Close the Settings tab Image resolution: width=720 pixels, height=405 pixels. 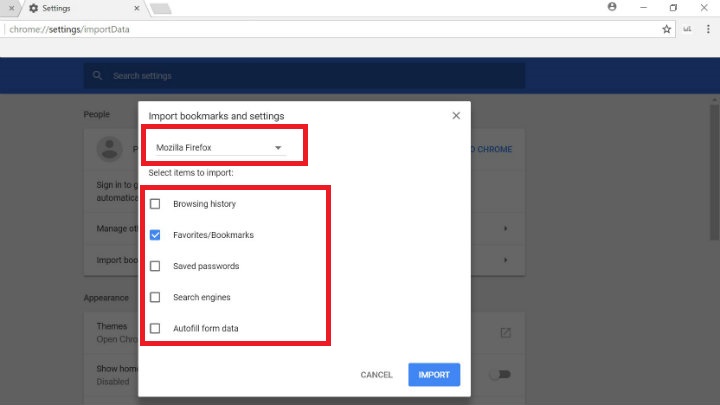(136, 8)
